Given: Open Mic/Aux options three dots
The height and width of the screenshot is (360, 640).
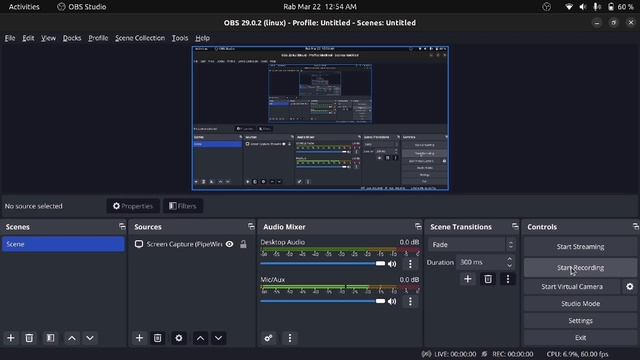Looking at the screenshot, I should pos(410,301).
